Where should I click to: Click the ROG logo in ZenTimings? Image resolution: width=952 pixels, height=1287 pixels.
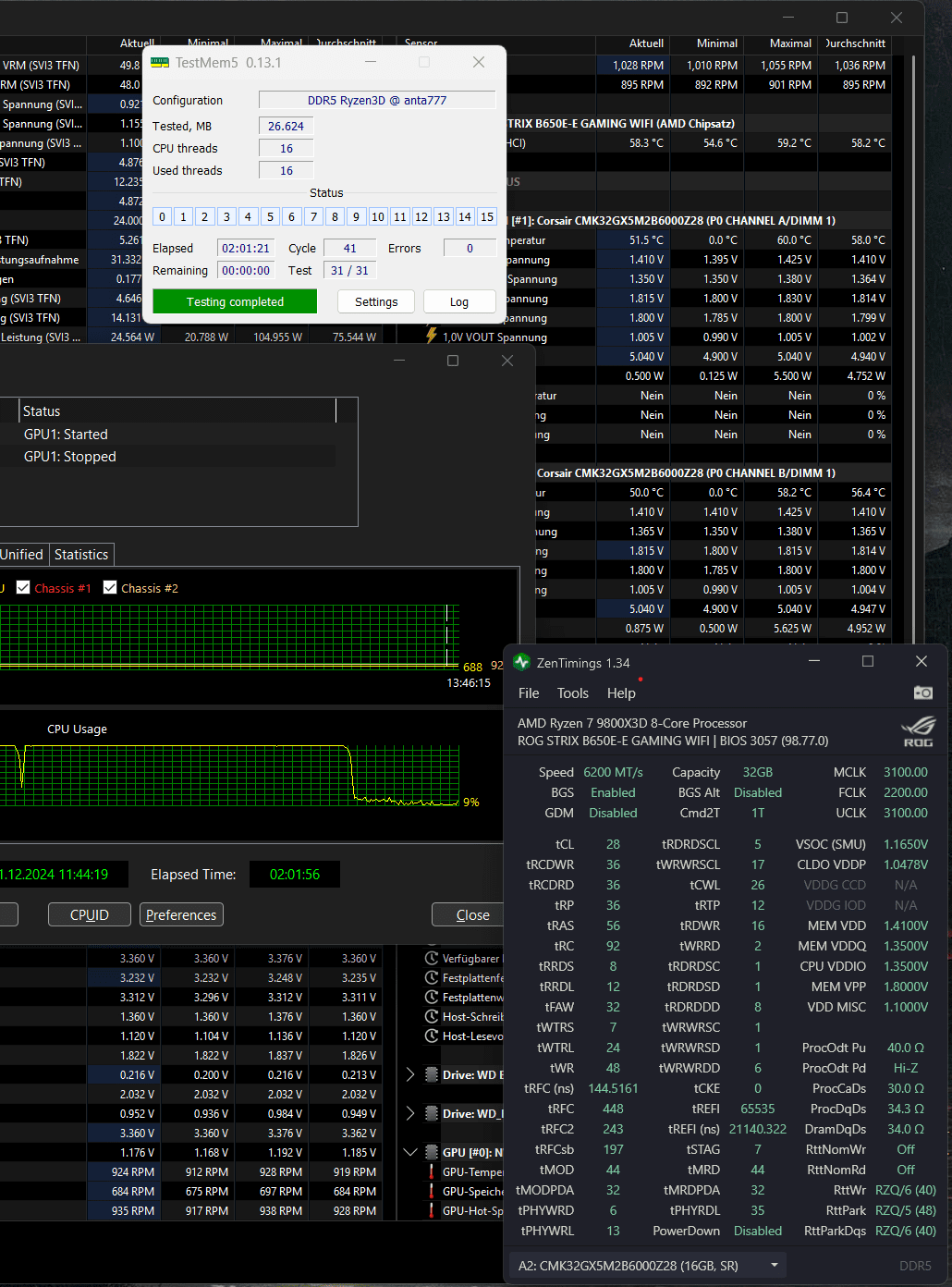919,731
